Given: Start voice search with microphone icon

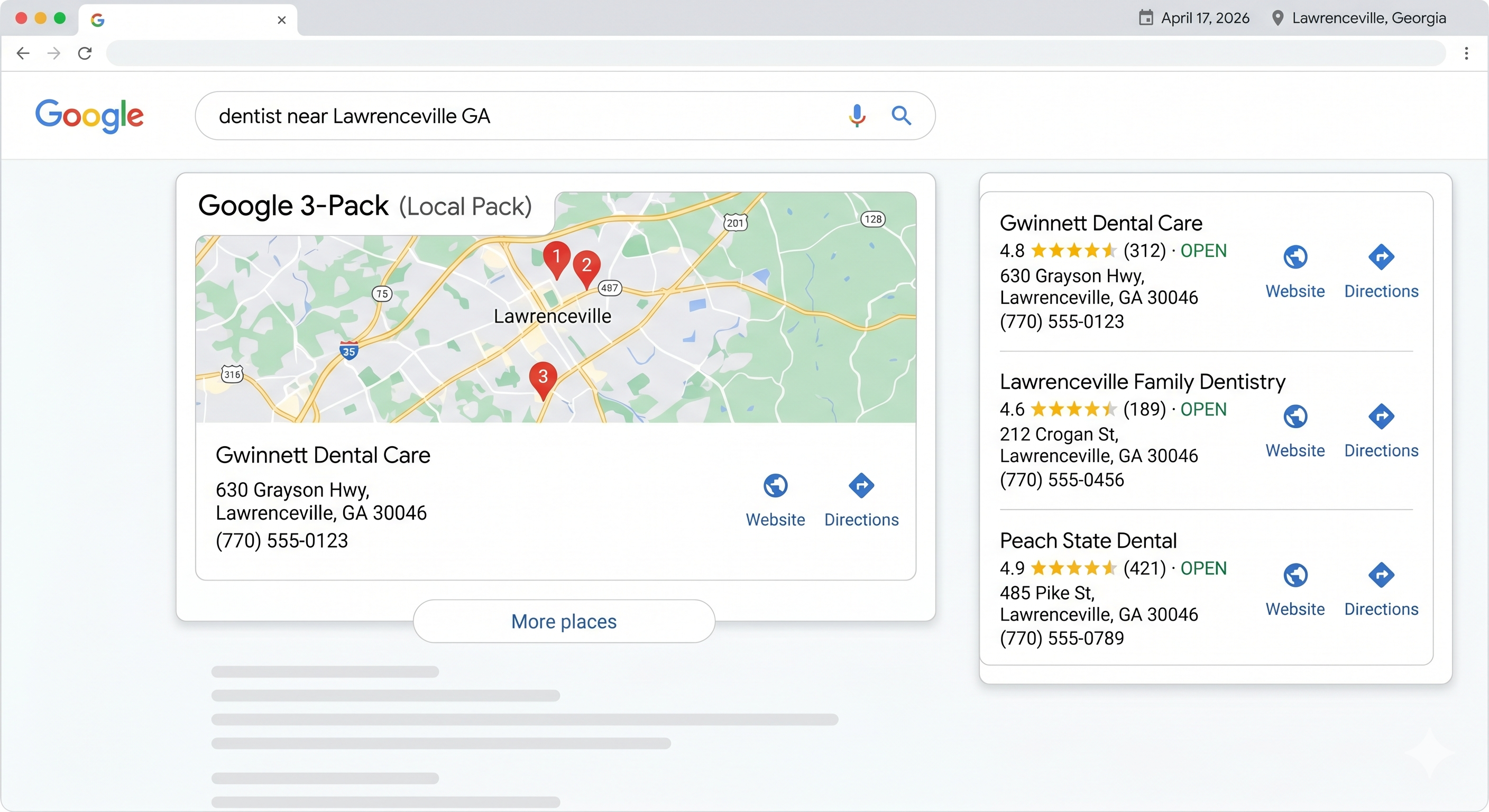Looking at the screenshot, I should tap(857, 116).
